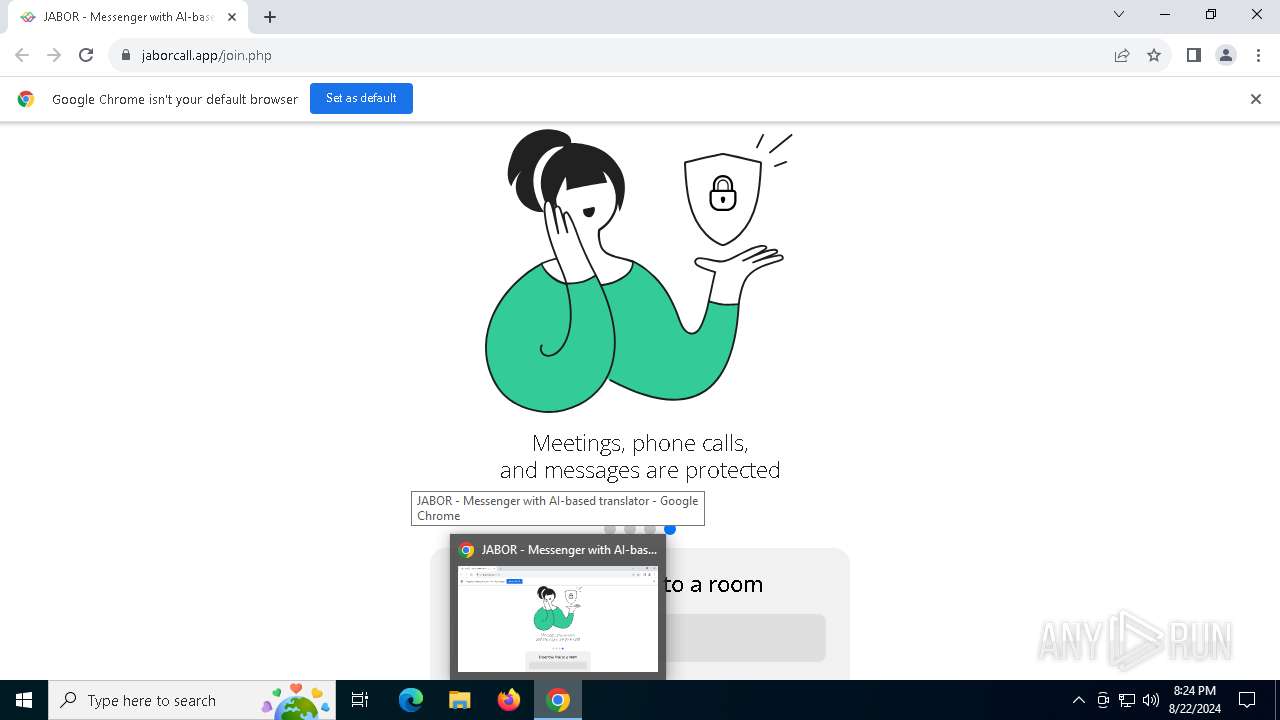Click the Set as default button
Screen dimensions: 1280x720
(x=361, y=98)
